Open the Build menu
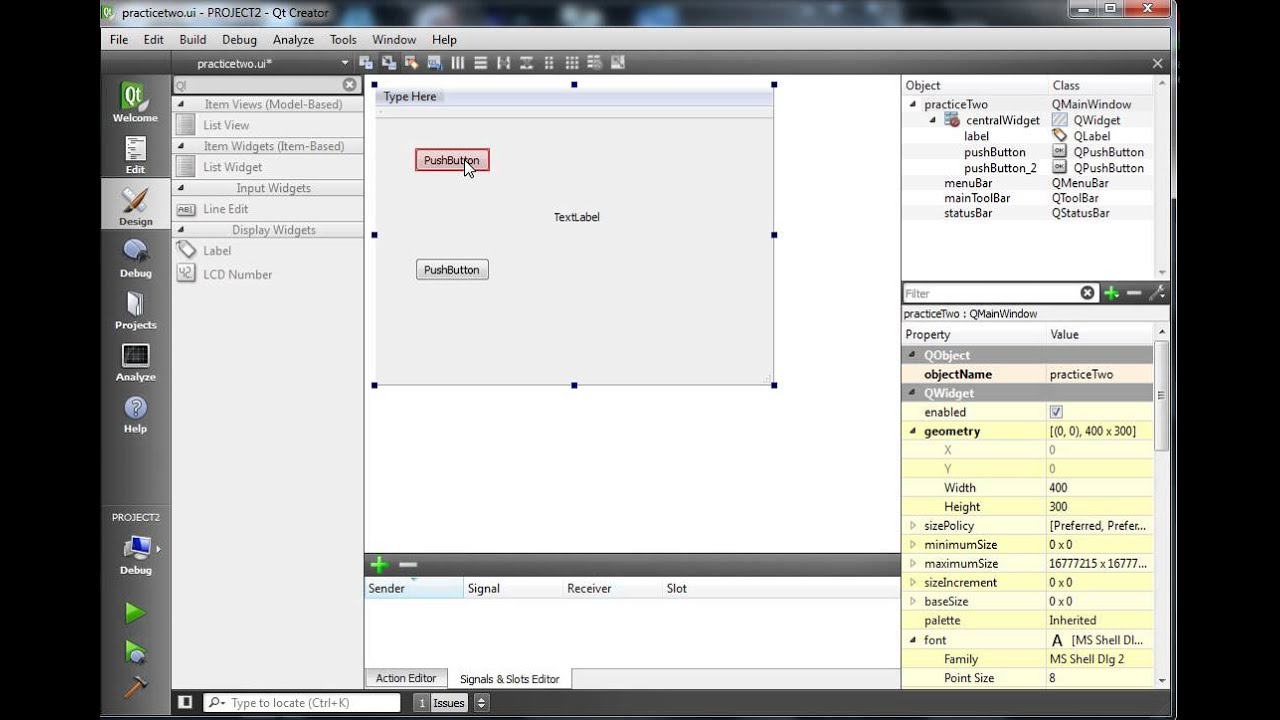This screenshot has width=1280, height=720. tap(193, 39)
